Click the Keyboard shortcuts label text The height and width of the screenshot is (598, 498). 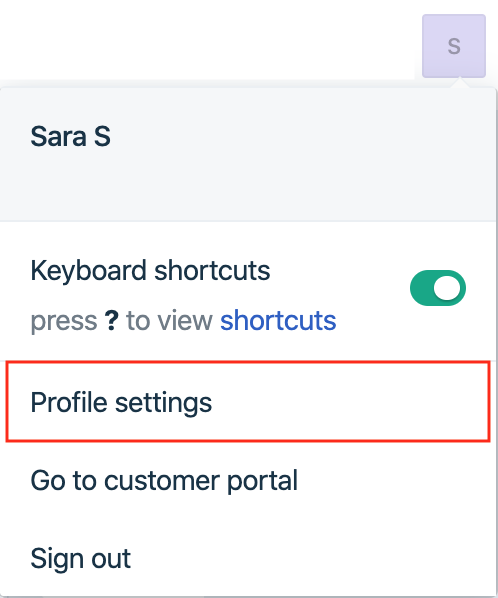click(150, 271)
